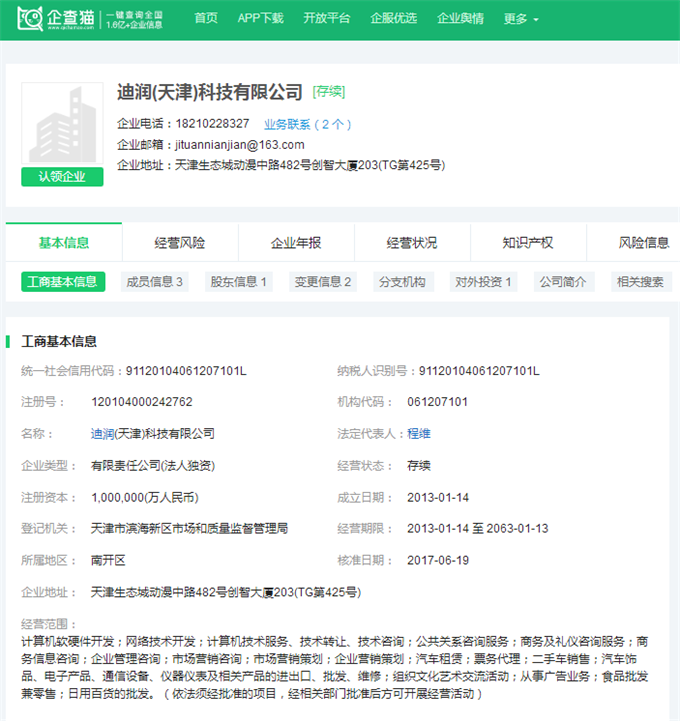Screen dimensions: 680x721
Task: Open legal representative 程维 link
Action: (x=419, y=434)
